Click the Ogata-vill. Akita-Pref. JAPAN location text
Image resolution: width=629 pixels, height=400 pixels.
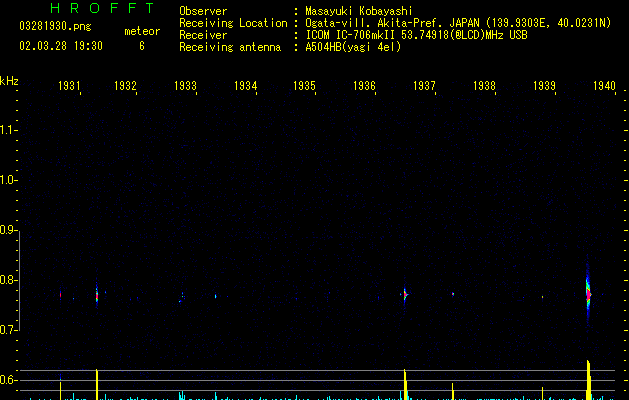pos(458,23)
